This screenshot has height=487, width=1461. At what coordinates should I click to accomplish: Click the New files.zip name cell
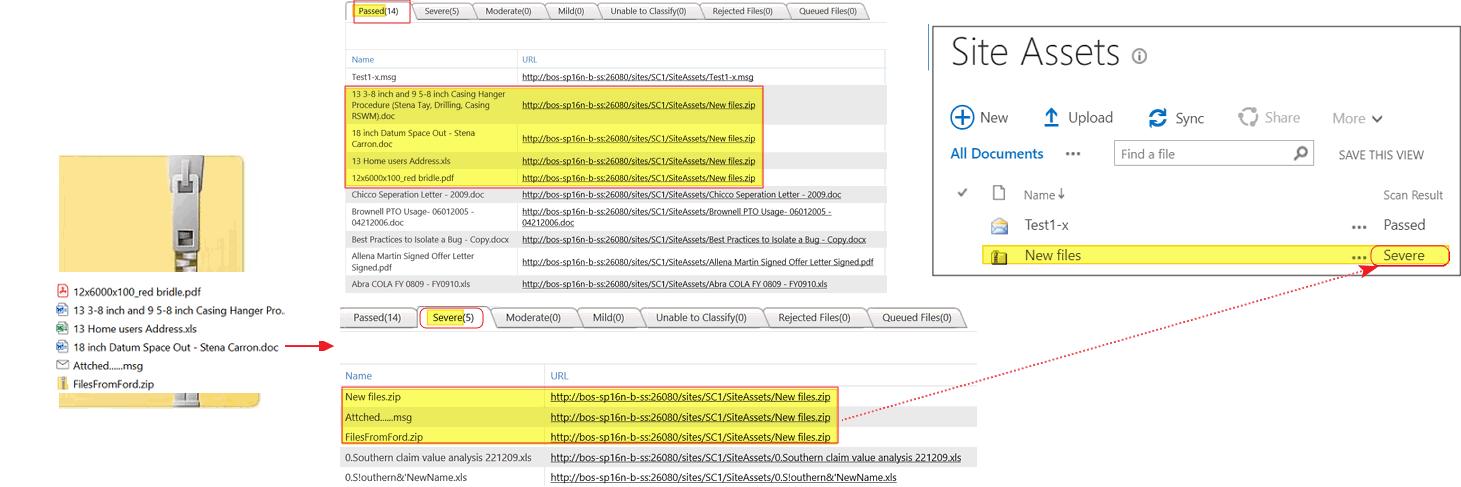(374, 397)
